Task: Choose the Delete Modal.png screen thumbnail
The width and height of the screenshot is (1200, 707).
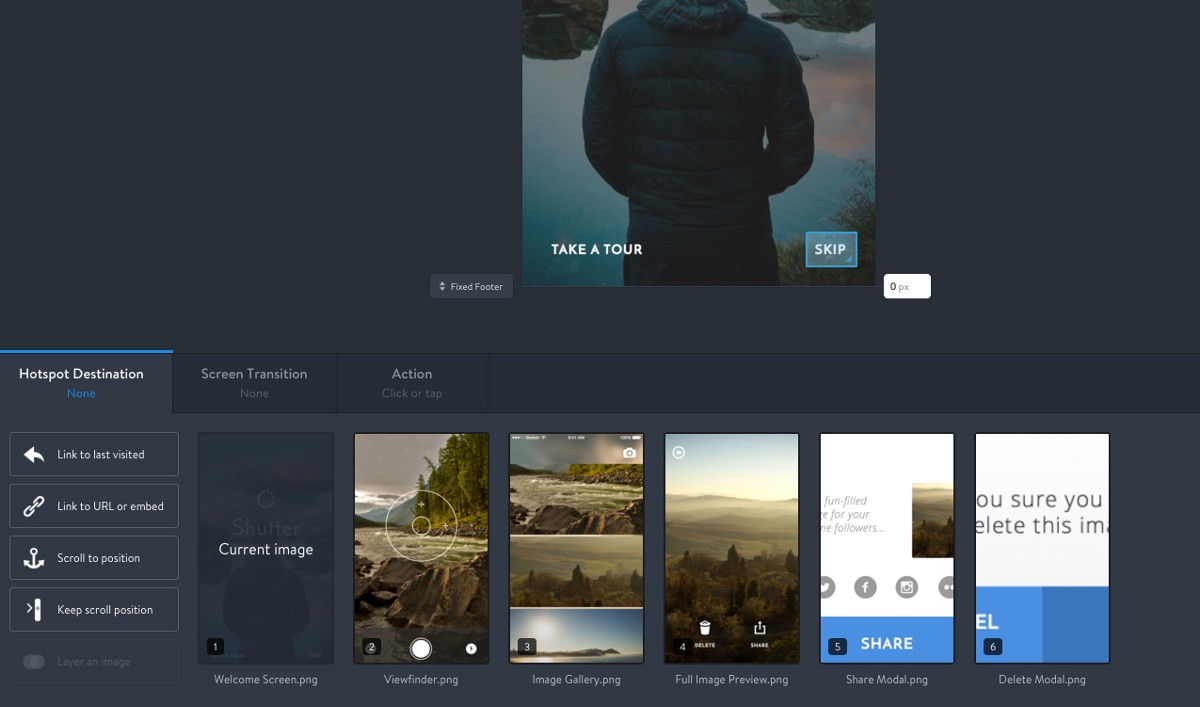Action: click(x=1042, y=548)
